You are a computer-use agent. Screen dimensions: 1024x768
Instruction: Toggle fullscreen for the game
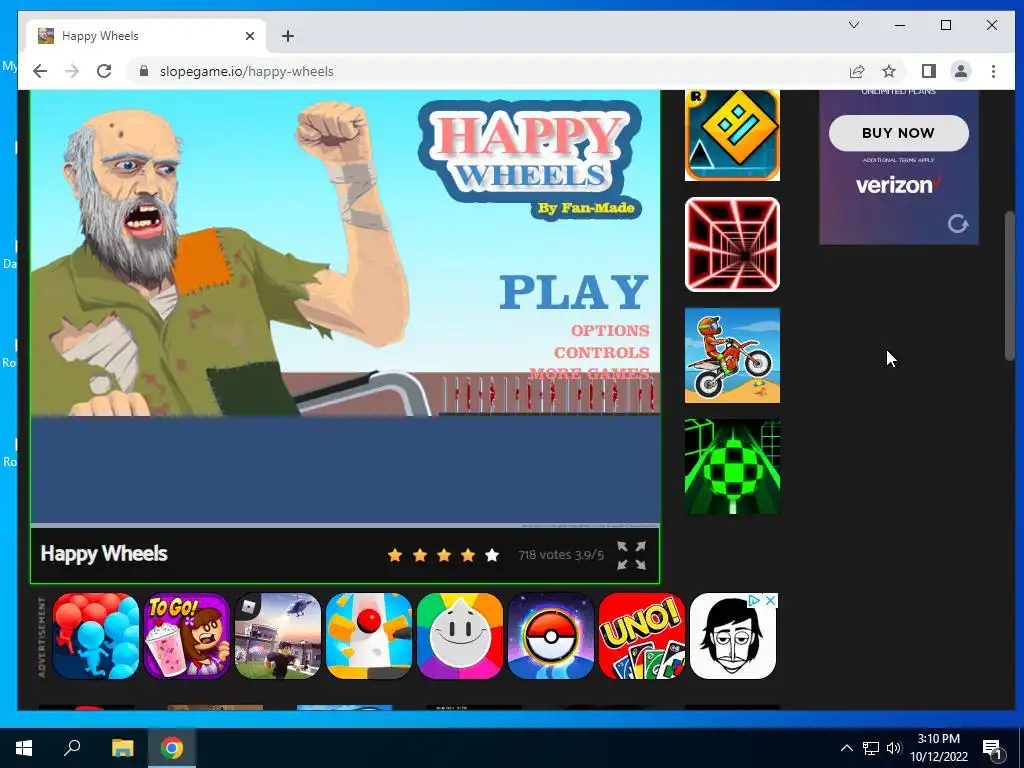coord(632,555)
